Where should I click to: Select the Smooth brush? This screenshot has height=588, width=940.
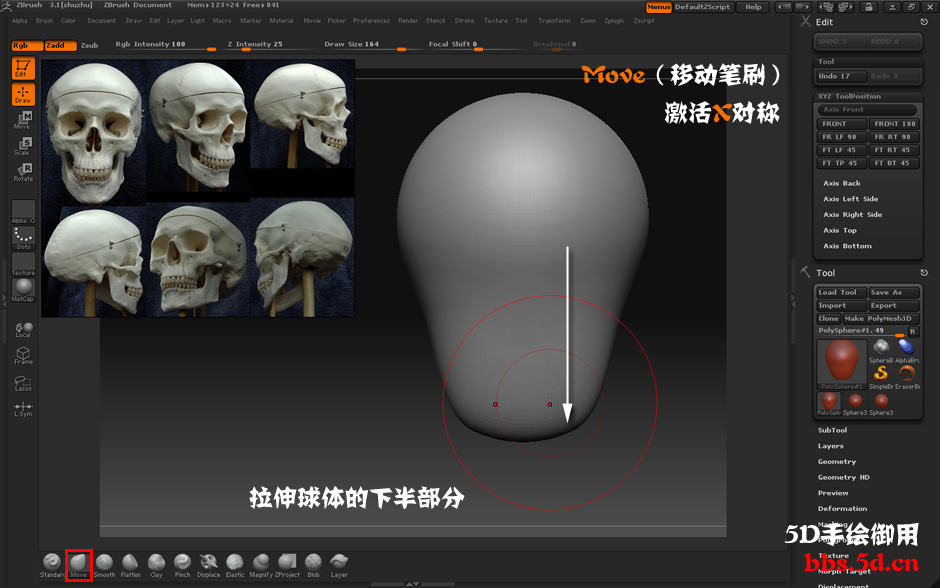pos(104,565)
